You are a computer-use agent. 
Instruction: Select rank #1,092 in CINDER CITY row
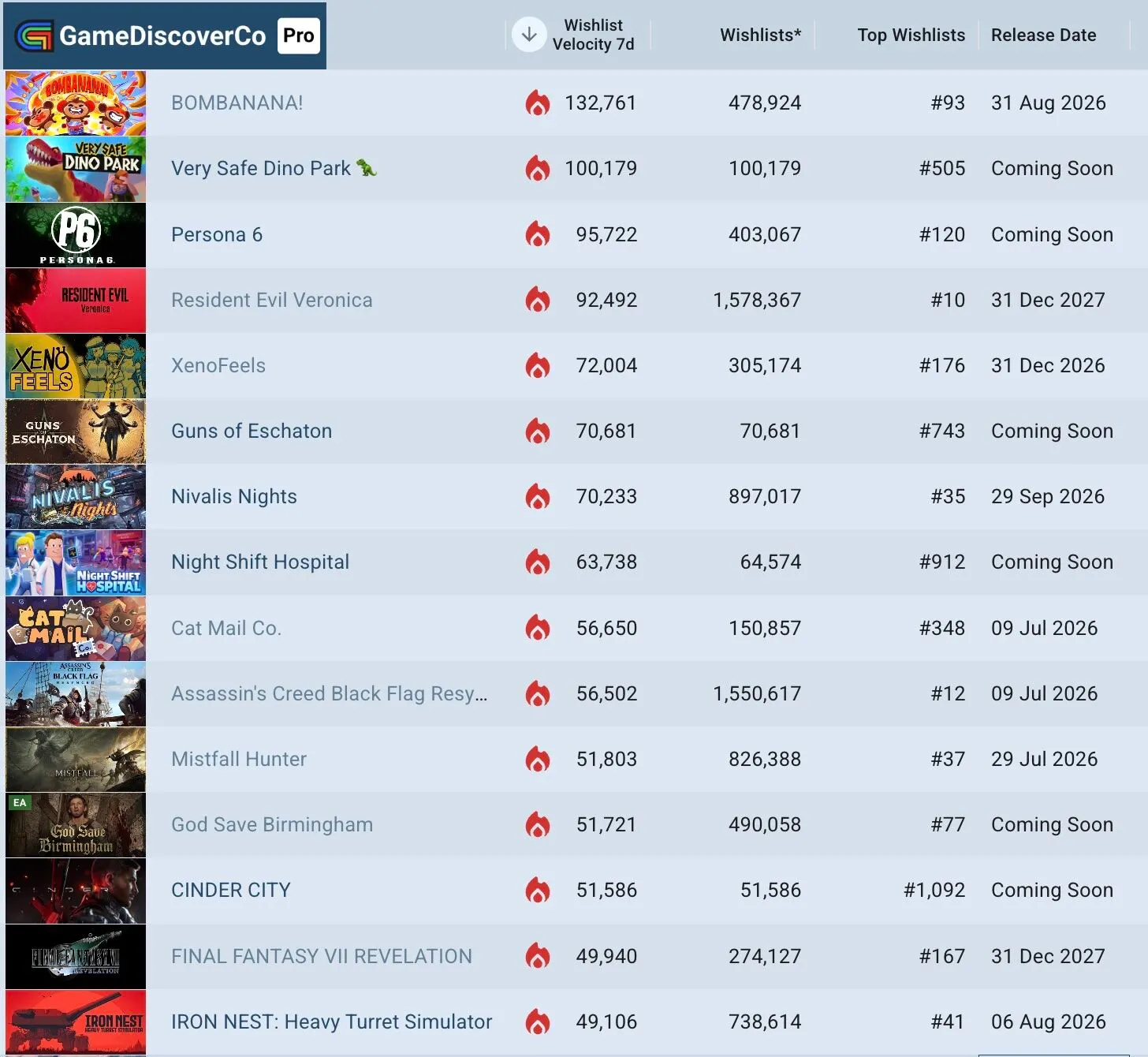click(x=934, y=890)
